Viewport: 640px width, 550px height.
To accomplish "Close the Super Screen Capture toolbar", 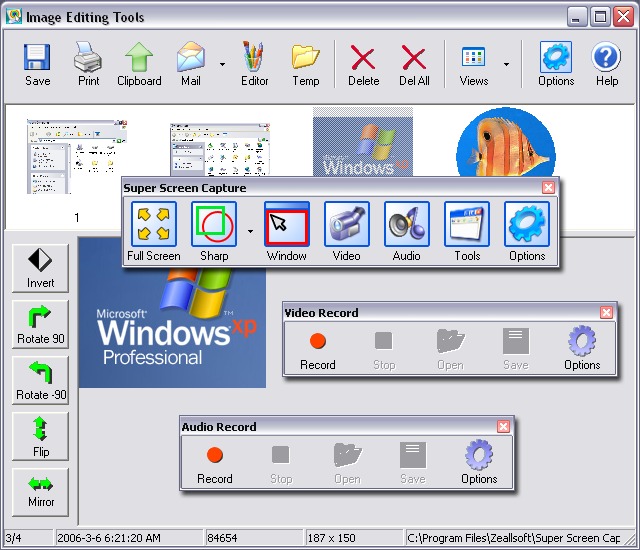I will click(548, 188).
